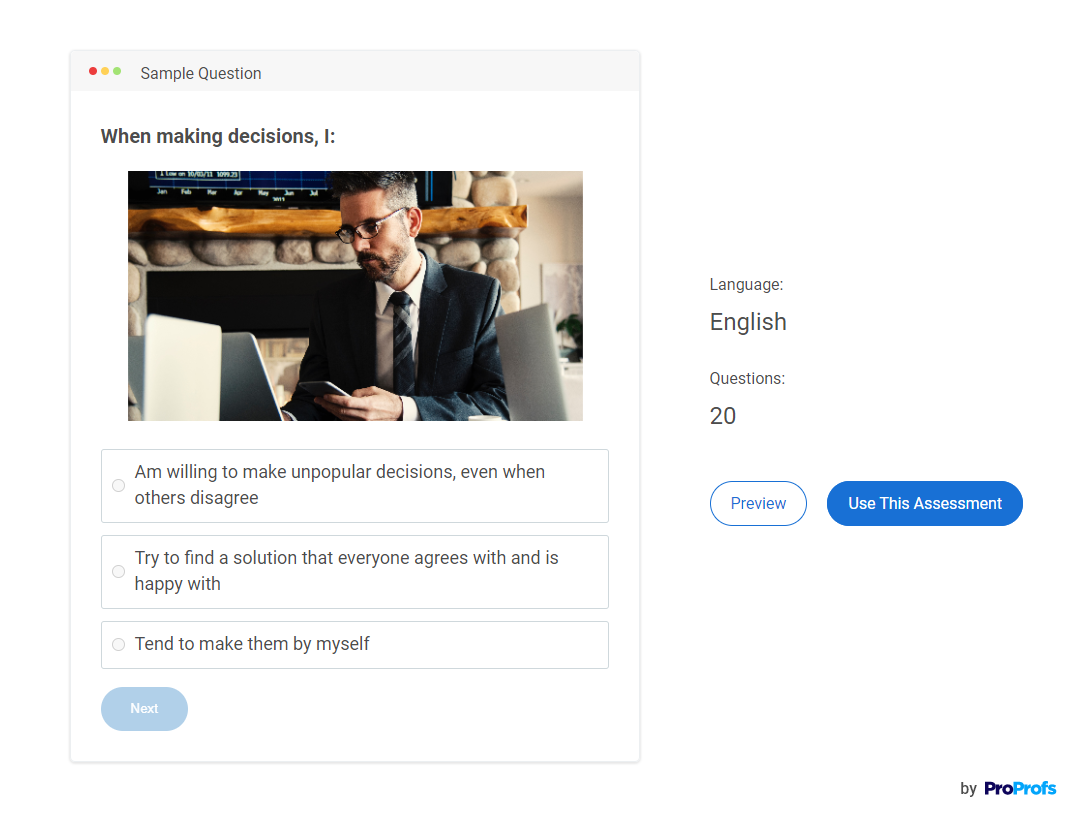Open the assessment Preview
1077x818 pixels.
(x=757, y=503)
